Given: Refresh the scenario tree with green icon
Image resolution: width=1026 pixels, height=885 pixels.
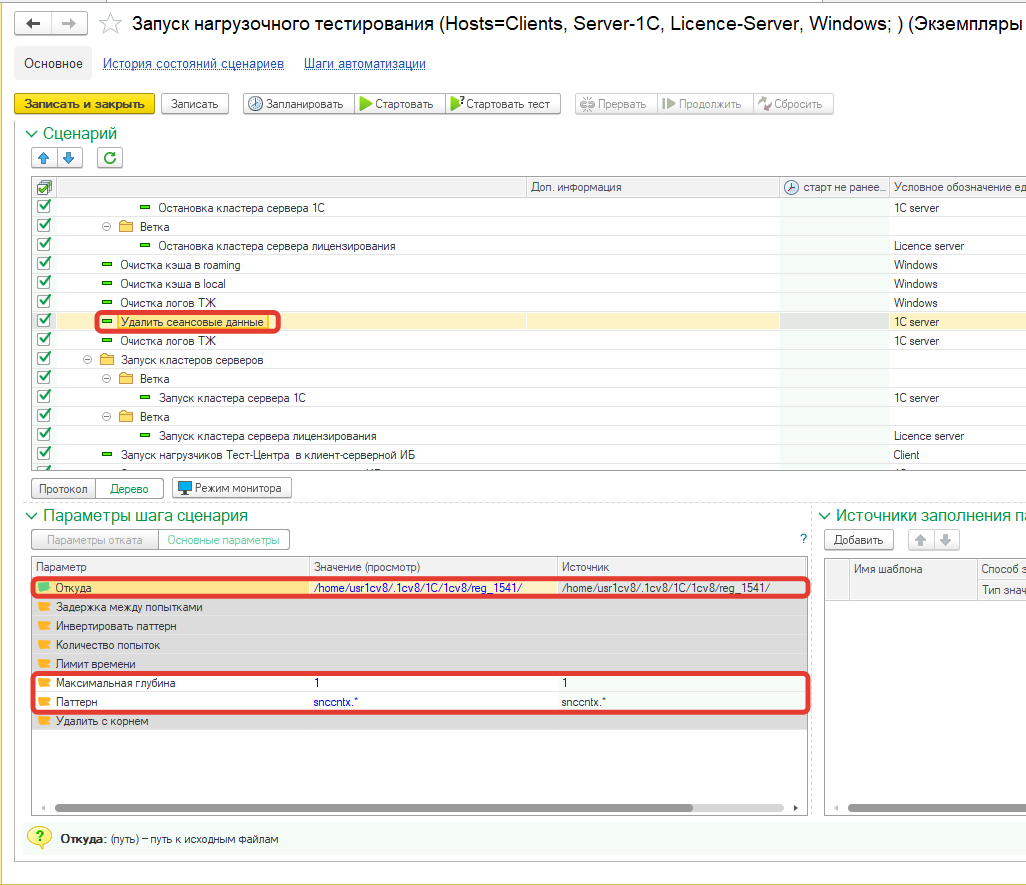Looking at the screenshot, I should click(110, 157).
